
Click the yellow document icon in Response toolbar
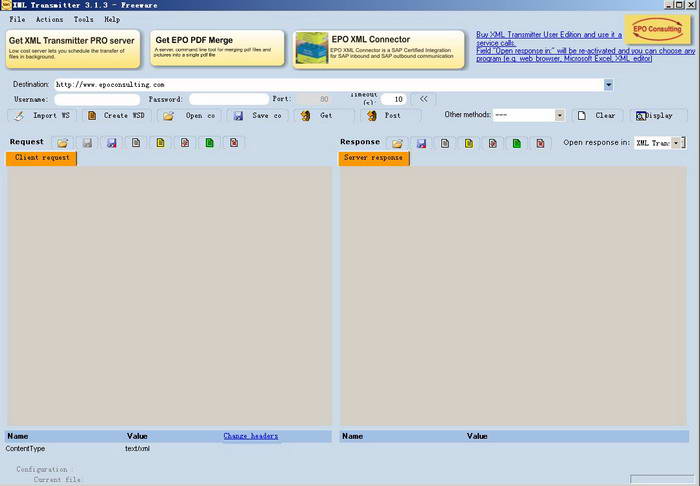tap(469, 143)
